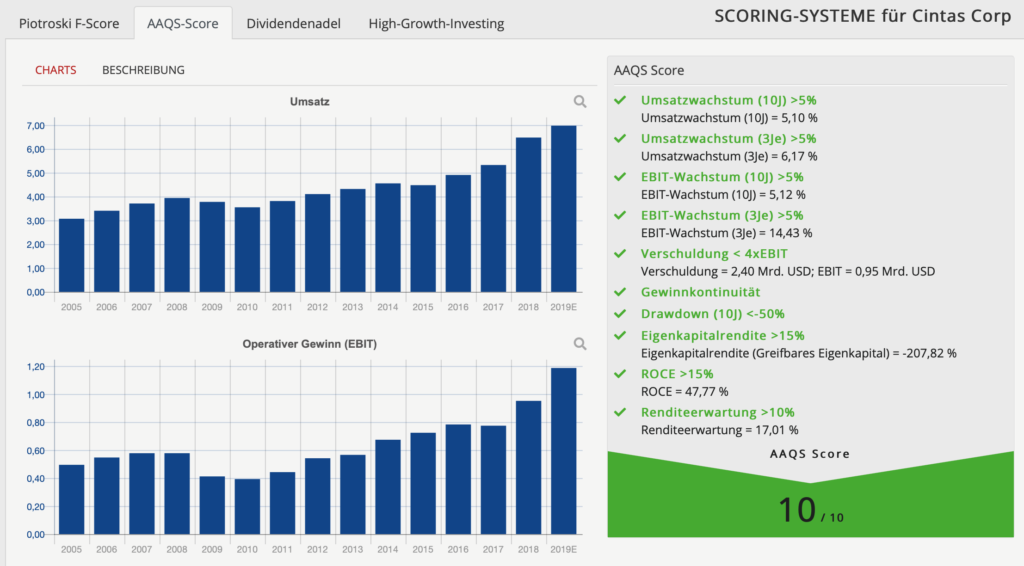Click the text ROCE = 47,77 %
This screenshot has height=566, width=1024.
(684, 392)
